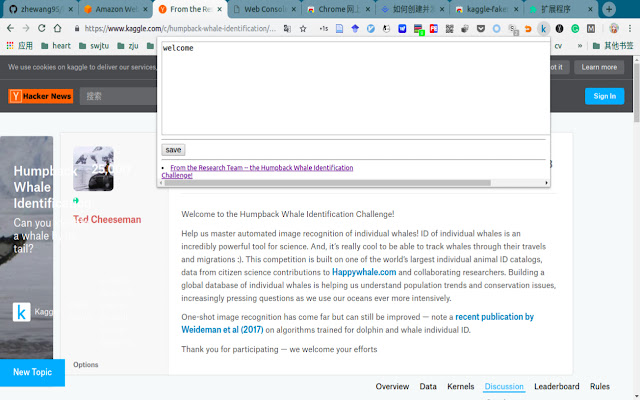Open the 'swjtu' bookmarks folder
Viewport: 640px width, 400px height.
94,46
